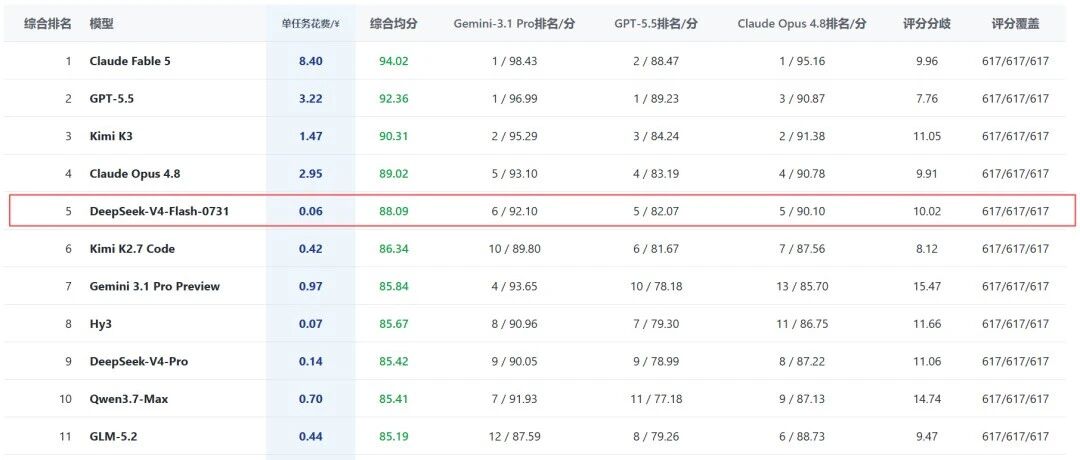Viewport: 1080px width, 460px height.
Task: Click average score 85.41
Action: click(x=393, y=399)
